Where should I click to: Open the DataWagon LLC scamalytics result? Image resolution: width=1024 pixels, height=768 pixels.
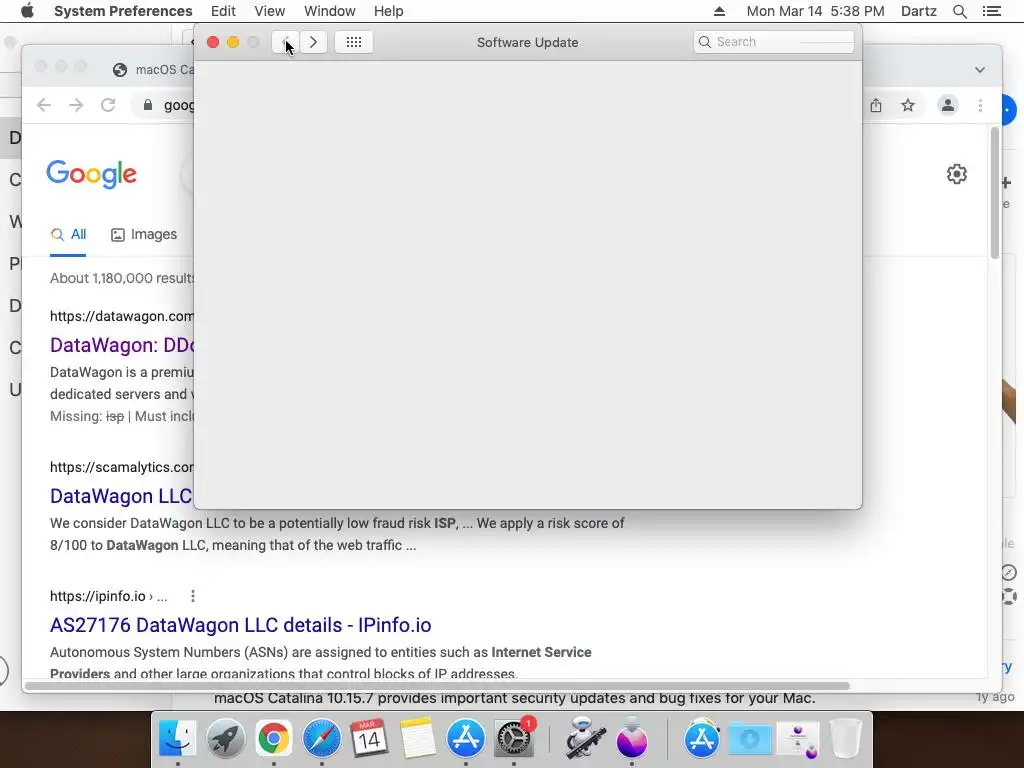point(121,496)
